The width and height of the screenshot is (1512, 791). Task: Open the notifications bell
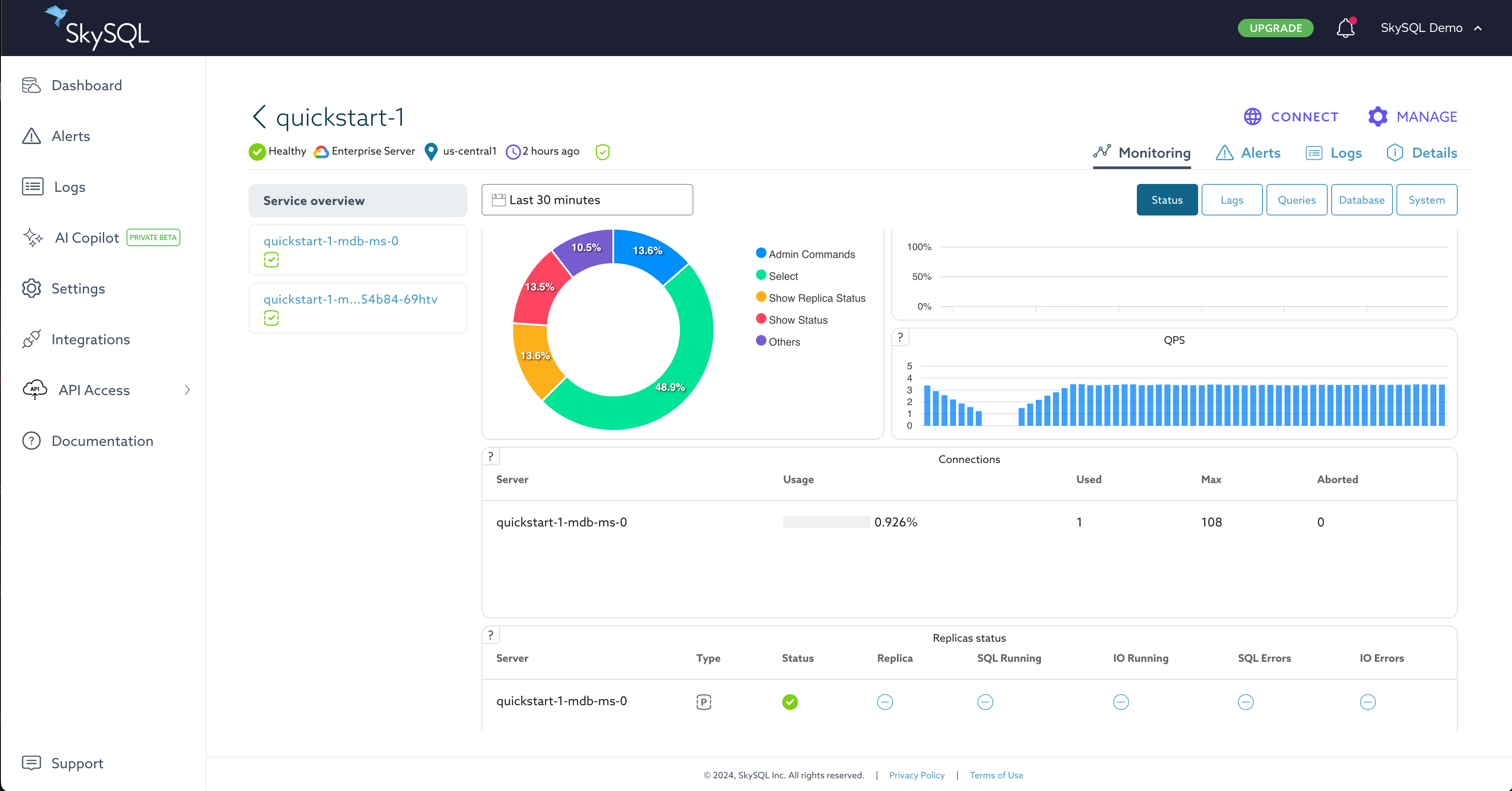pyautogui.click(x=1345, y=28)
